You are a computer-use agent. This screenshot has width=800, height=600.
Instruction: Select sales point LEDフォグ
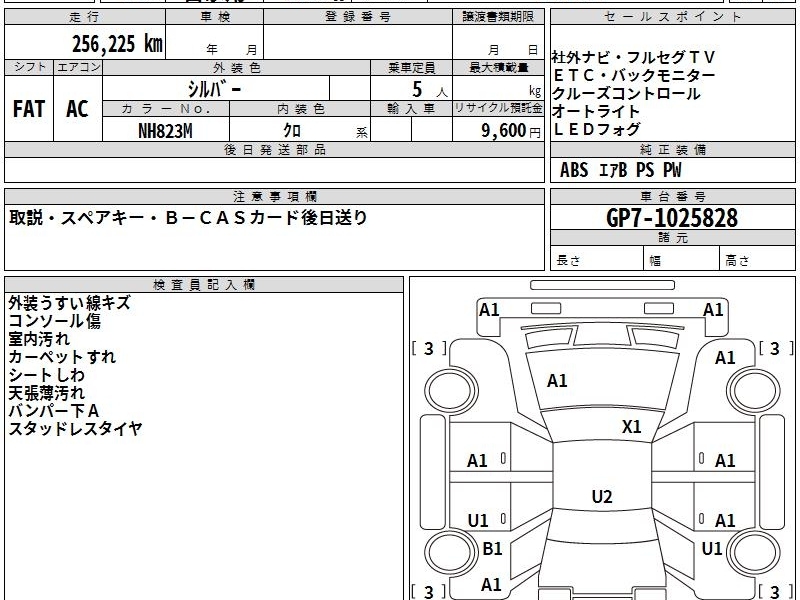pos(596,129)
